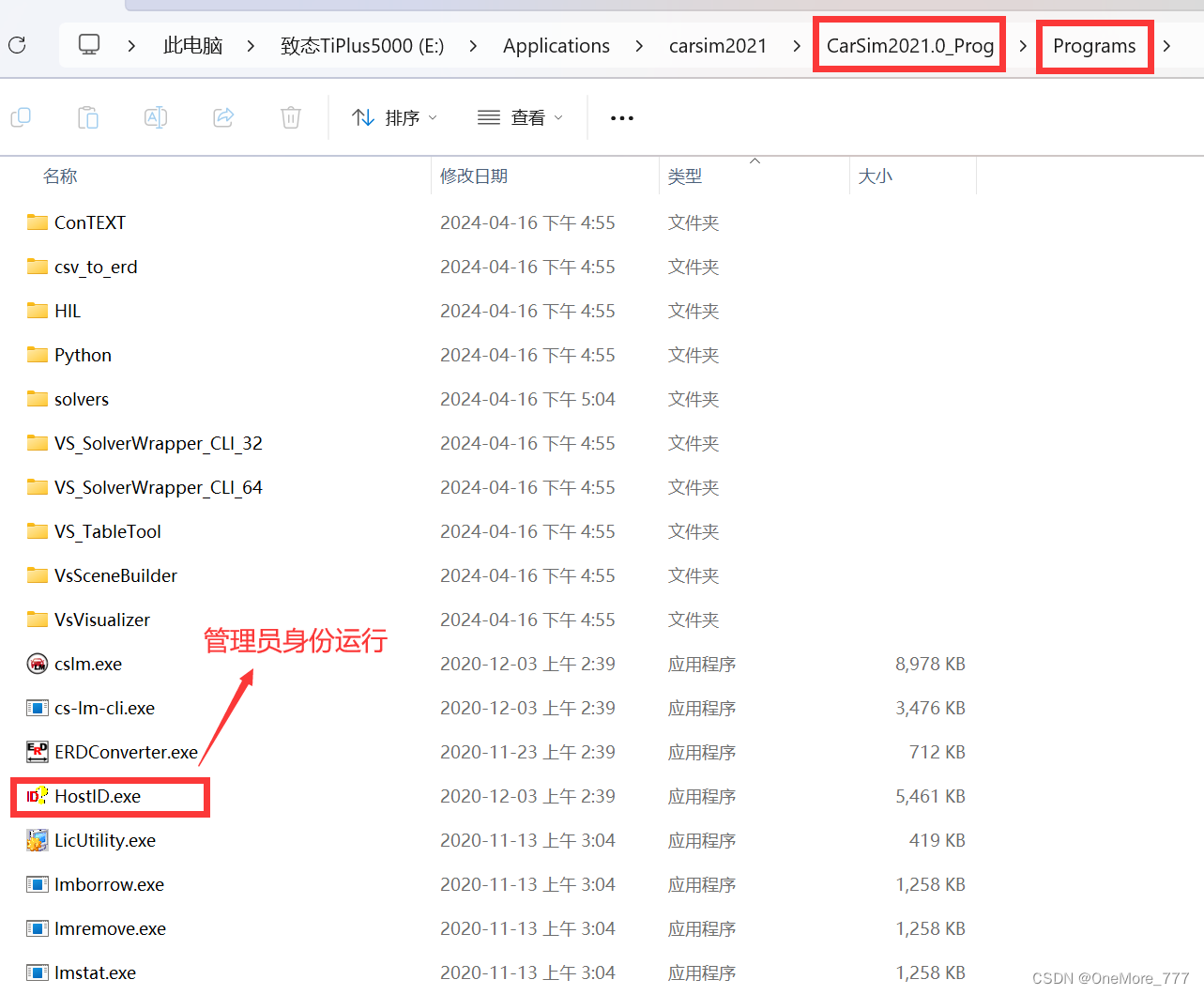Select the csv_to_erd folder icon
This screenshot has width=1204, height=995.
[38, 267]
